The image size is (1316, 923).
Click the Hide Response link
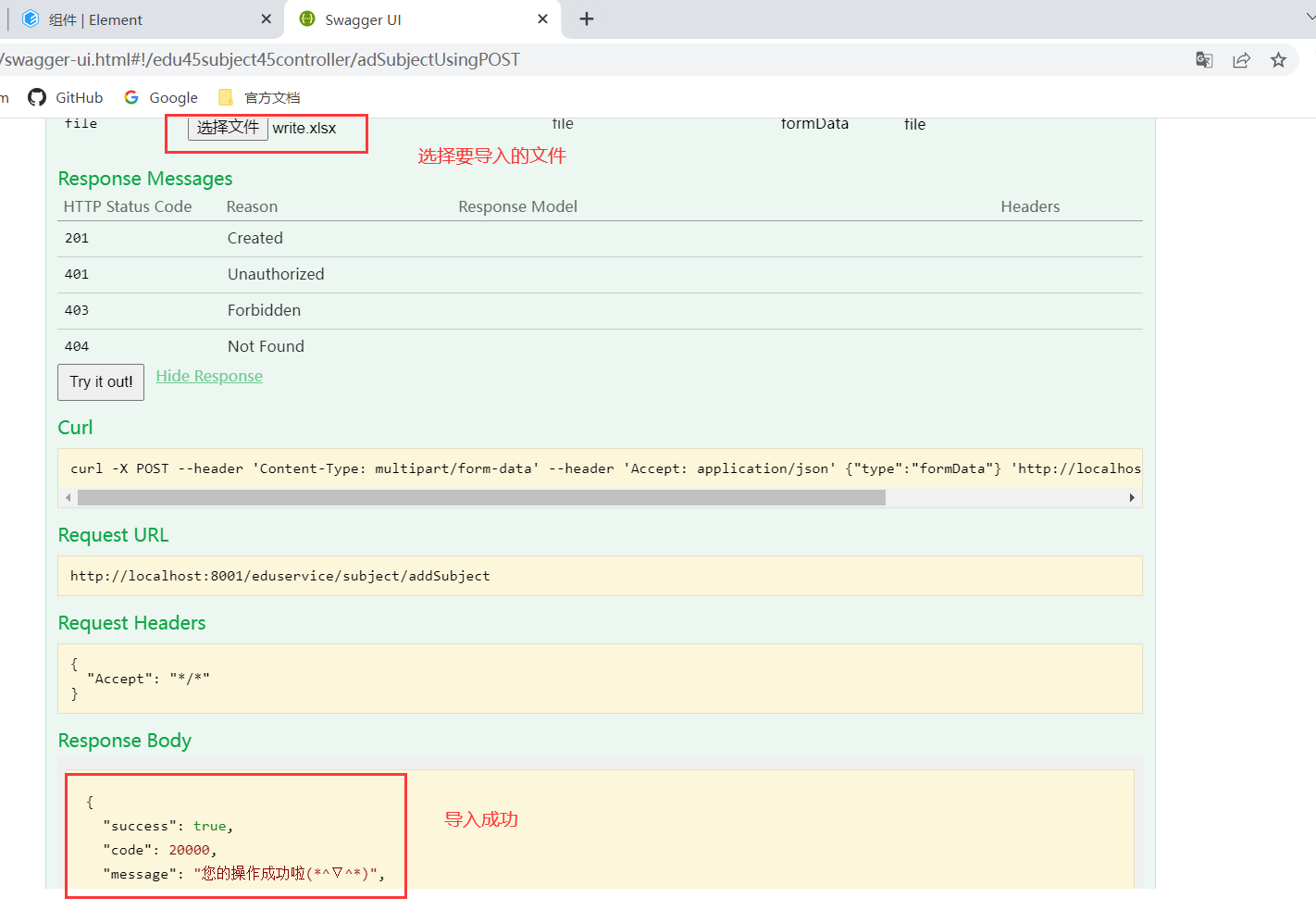pyautogui.click(x=209, y=376)
